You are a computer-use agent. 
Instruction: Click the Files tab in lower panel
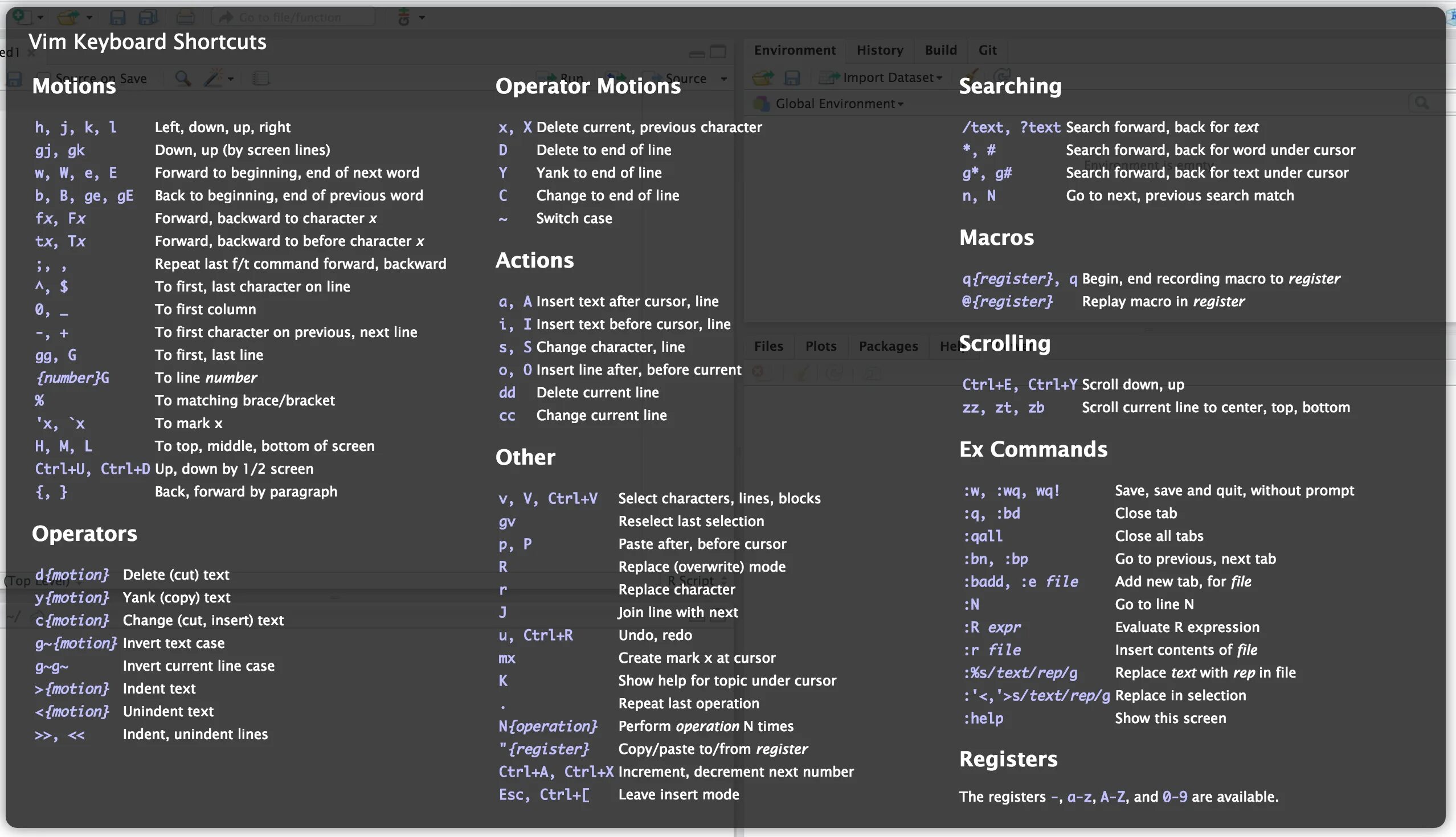click(768, 345)
